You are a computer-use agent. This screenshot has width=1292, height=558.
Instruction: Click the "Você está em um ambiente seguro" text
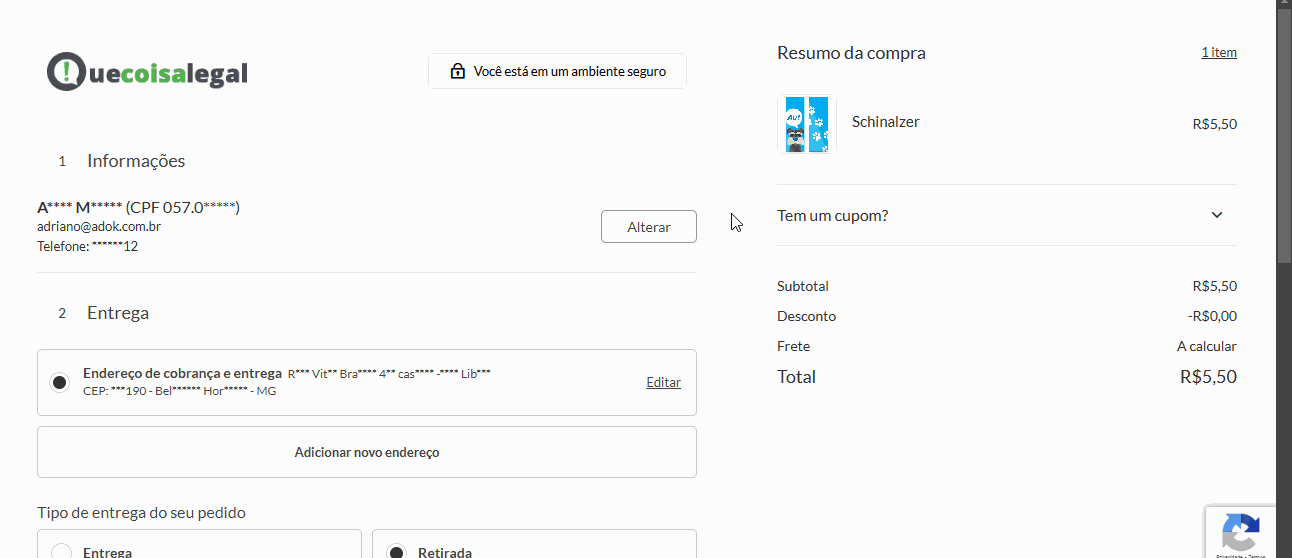pyautogui.click(x=569, y=72)
